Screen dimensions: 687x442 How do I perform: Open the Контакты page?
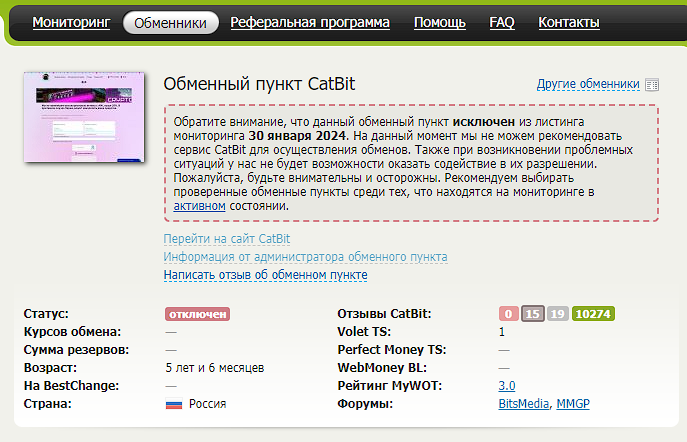coord(569,22)
